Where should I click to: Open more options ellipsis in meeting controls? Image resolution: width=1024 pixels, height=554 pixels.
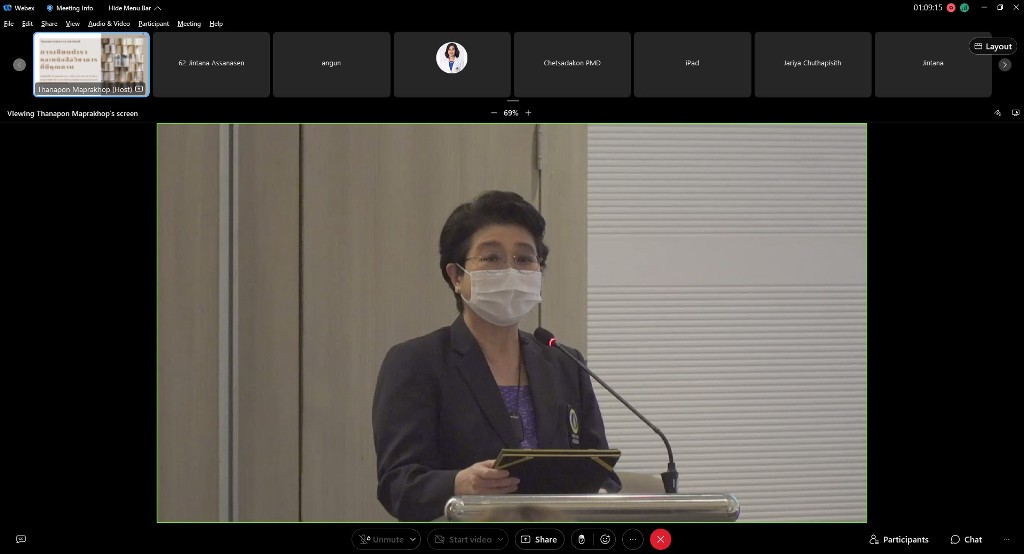coord(632,539)
